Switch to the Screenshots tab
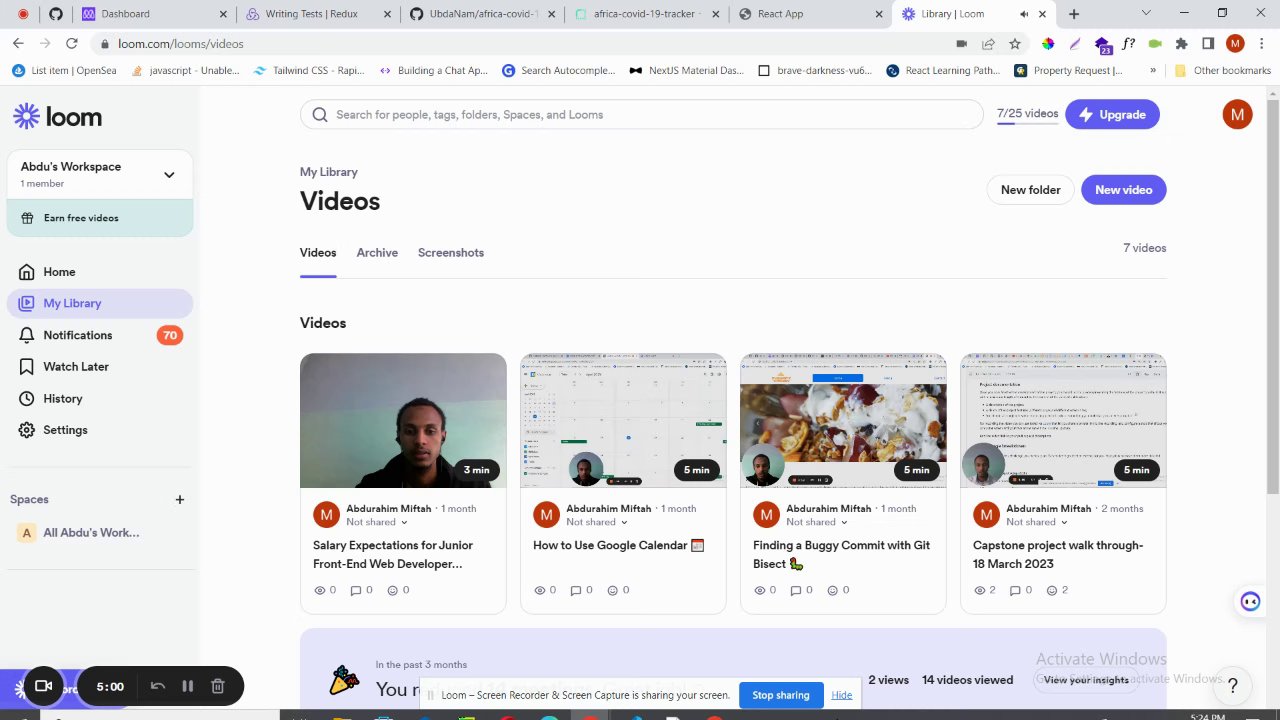This screenshot has width=1280, height=720. point(451,253)
